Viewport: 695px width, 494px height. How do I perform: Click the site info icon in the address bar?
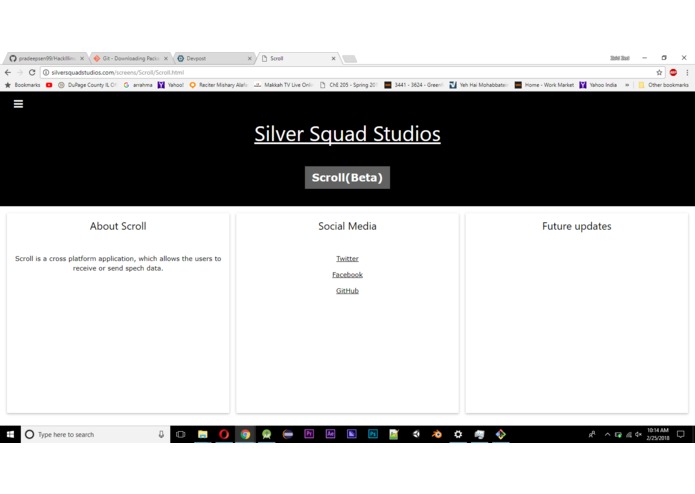tap(46, 72)
